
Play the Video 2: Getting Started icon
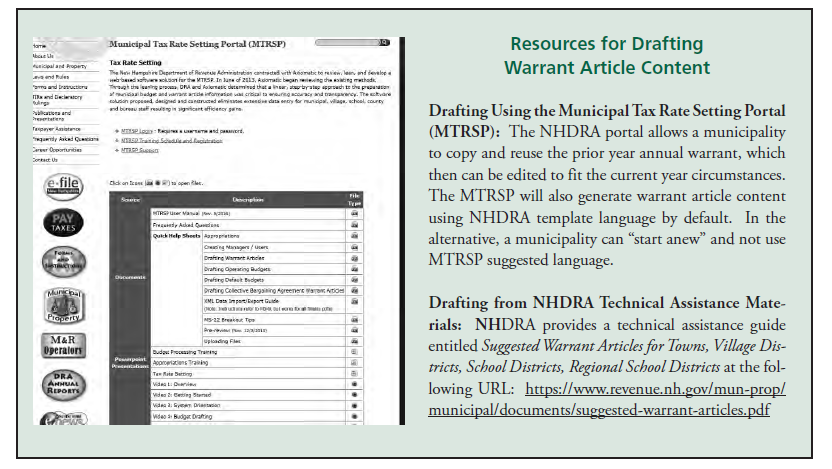pos(354,395)
